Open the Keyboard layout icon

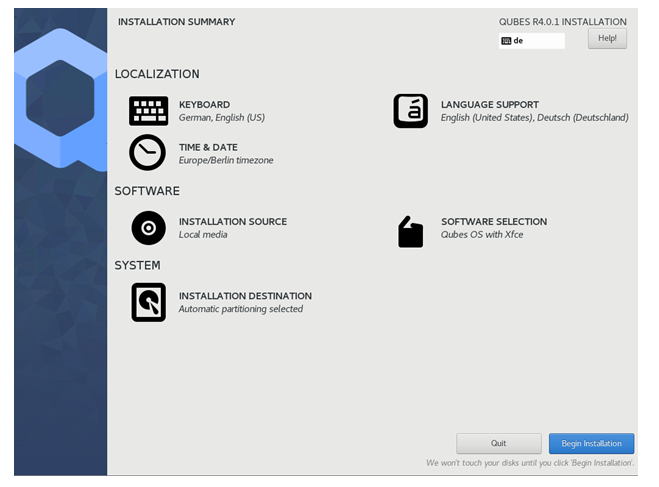[148, 111]
